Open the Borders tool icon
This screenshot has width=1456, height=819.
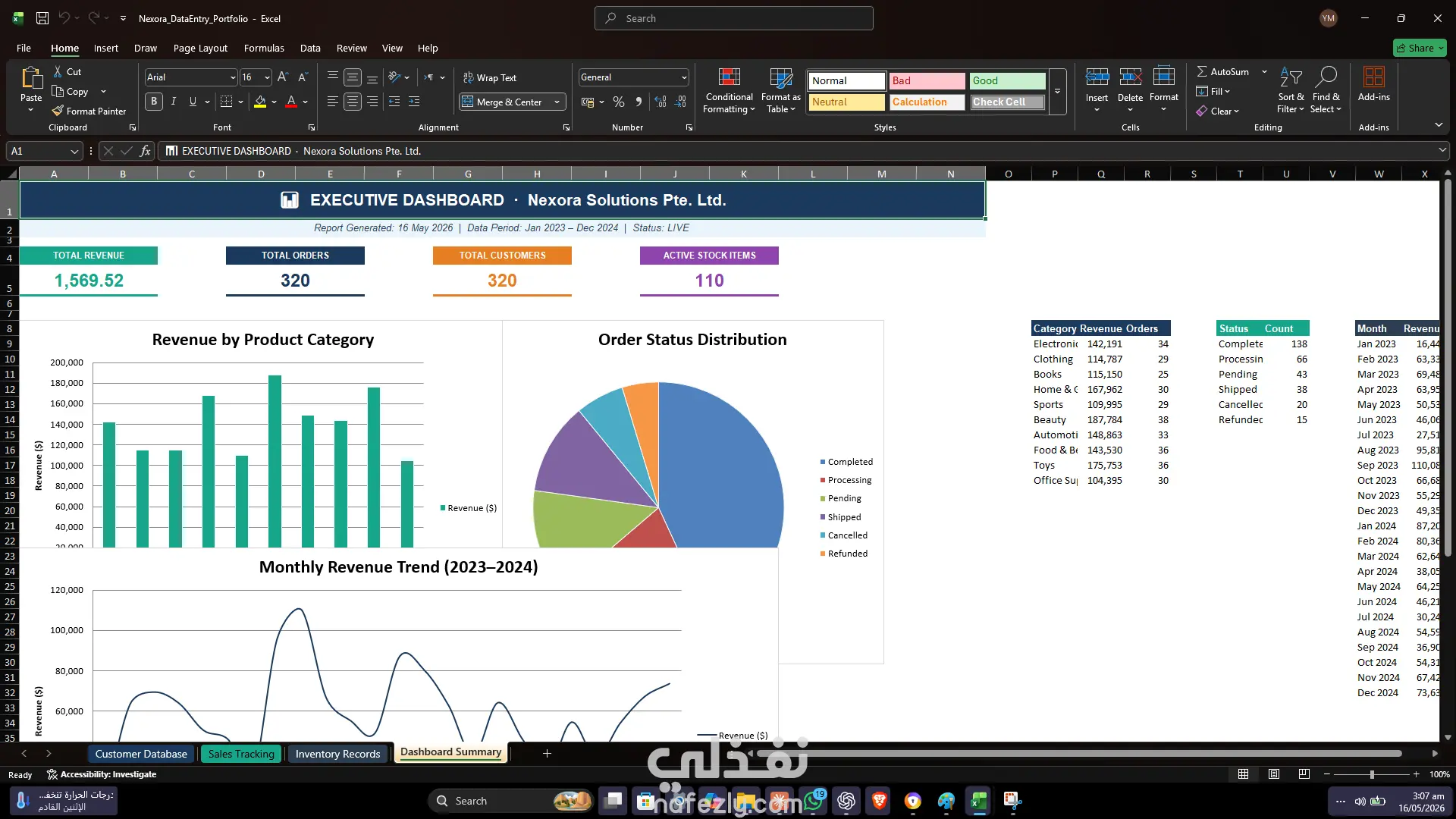pos(226,101)
